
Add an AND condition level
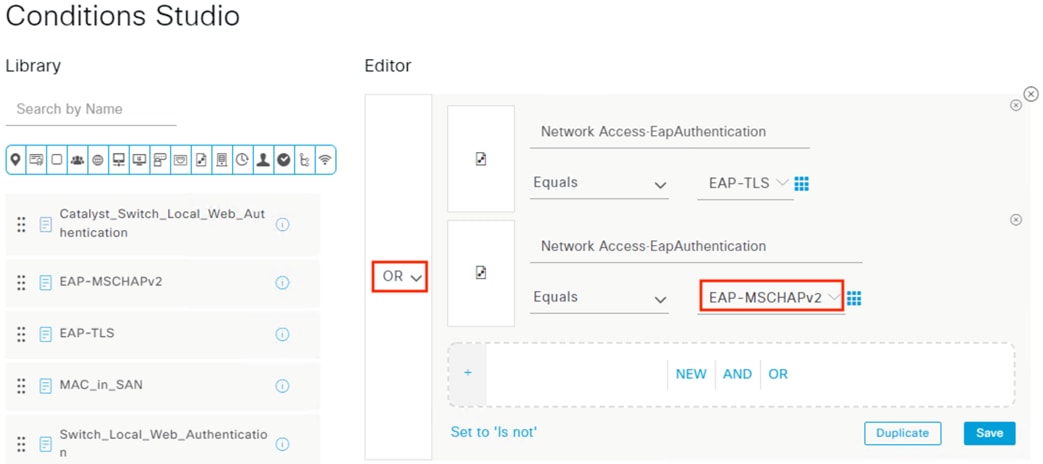tap(737, 374)
